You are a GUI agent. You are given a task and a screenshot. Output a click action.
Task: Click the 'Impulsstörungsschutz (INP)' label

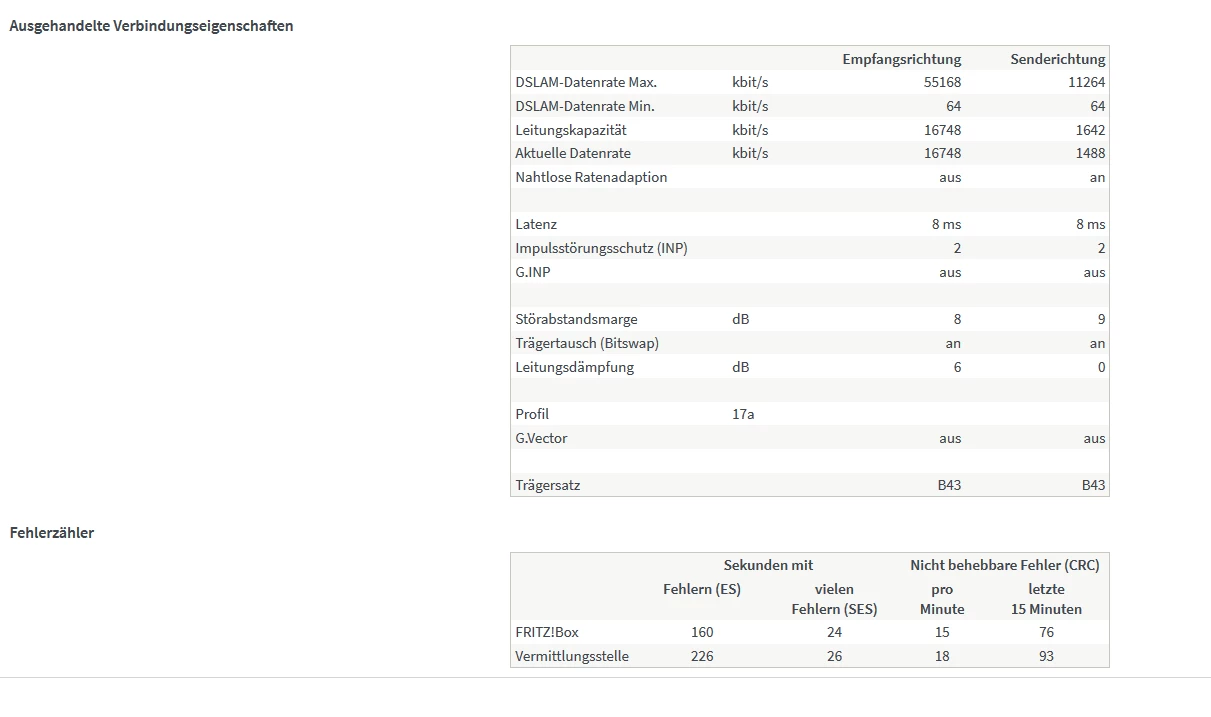[x=601, y=248]
